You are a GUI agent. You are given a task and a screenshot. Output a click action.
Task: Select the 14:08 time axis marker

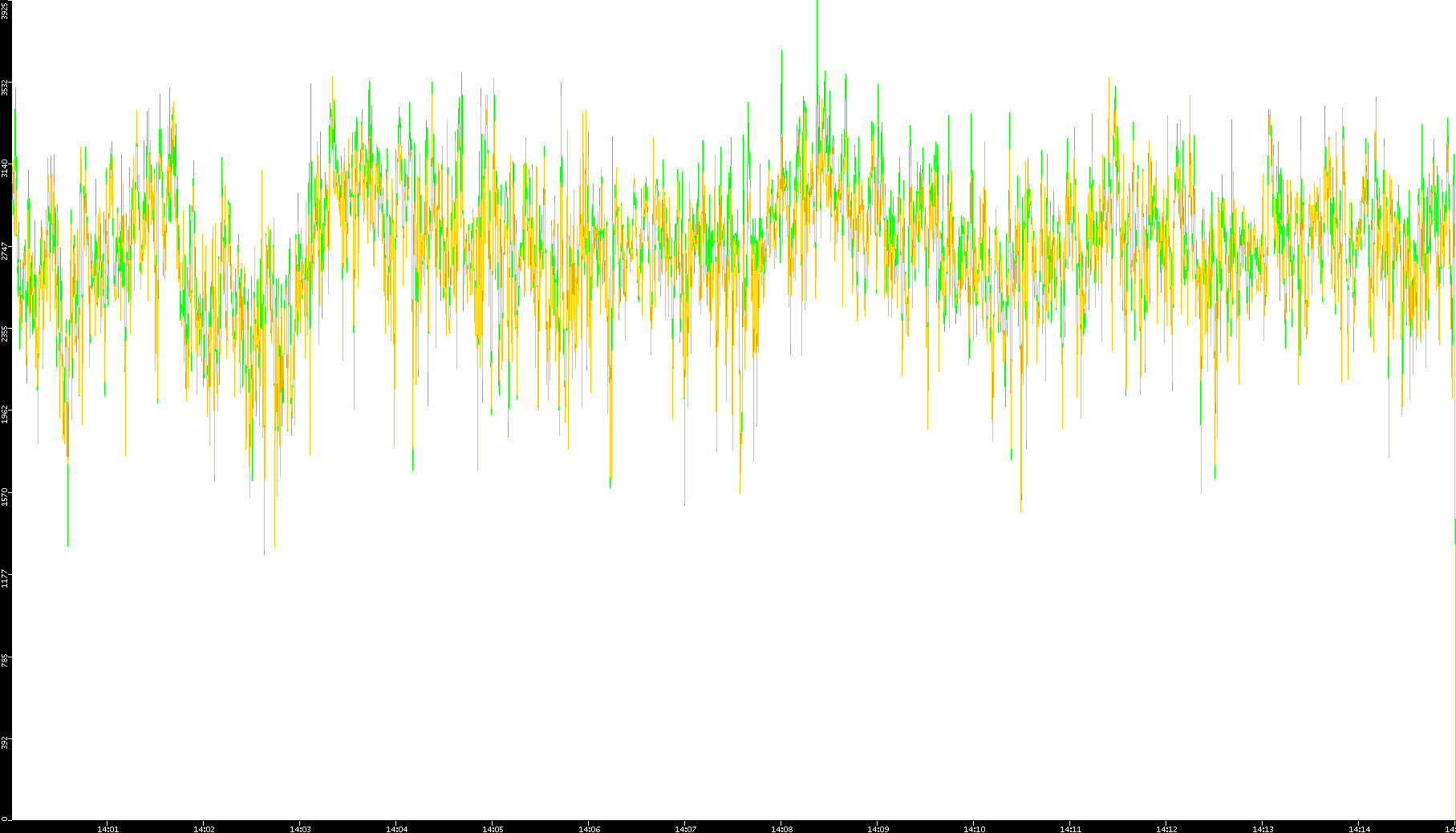point(781,829)
